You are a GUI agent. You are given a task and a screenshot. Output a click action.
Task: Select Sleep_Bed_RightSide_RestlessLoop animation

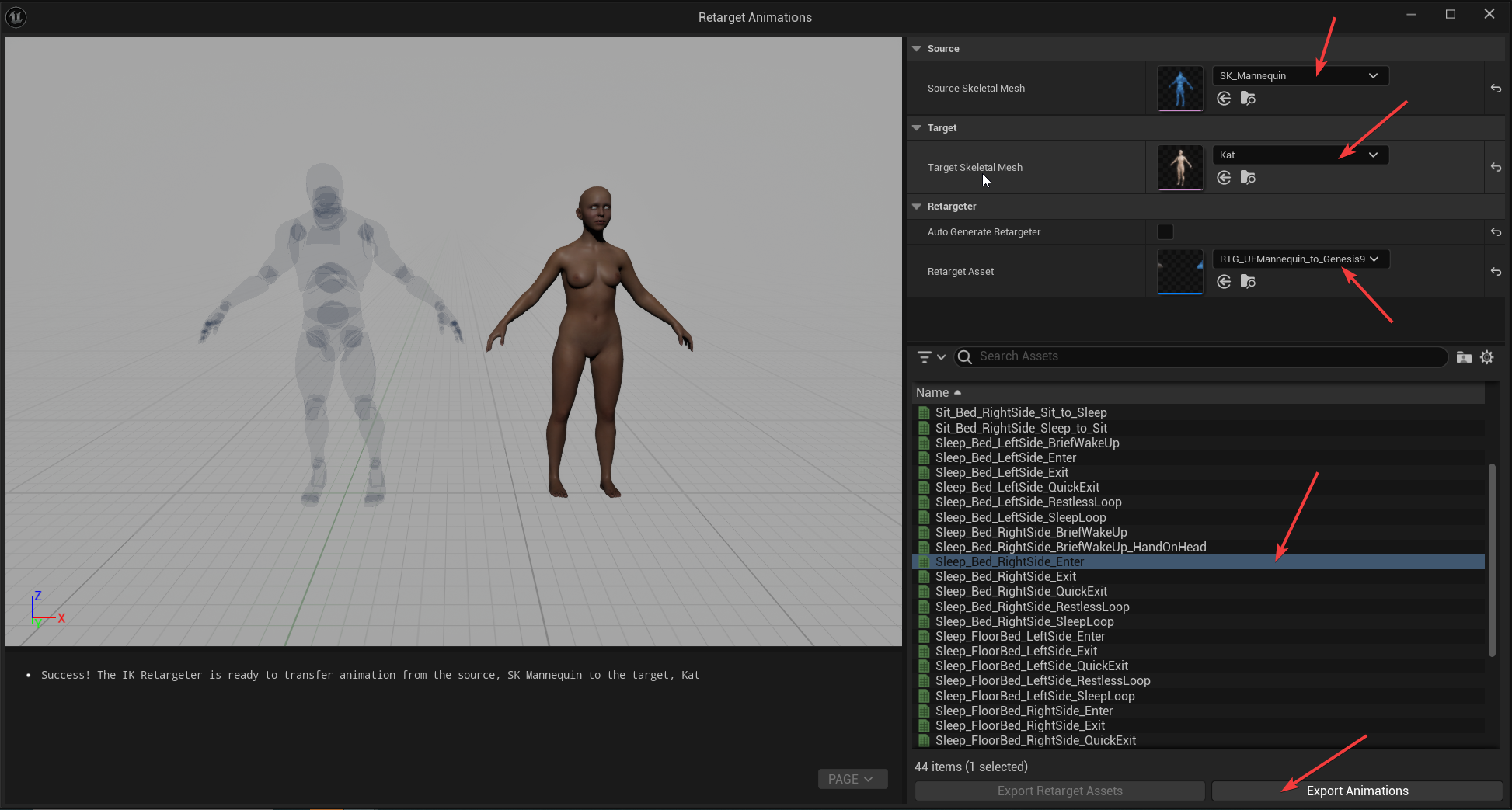point(1198,607)
